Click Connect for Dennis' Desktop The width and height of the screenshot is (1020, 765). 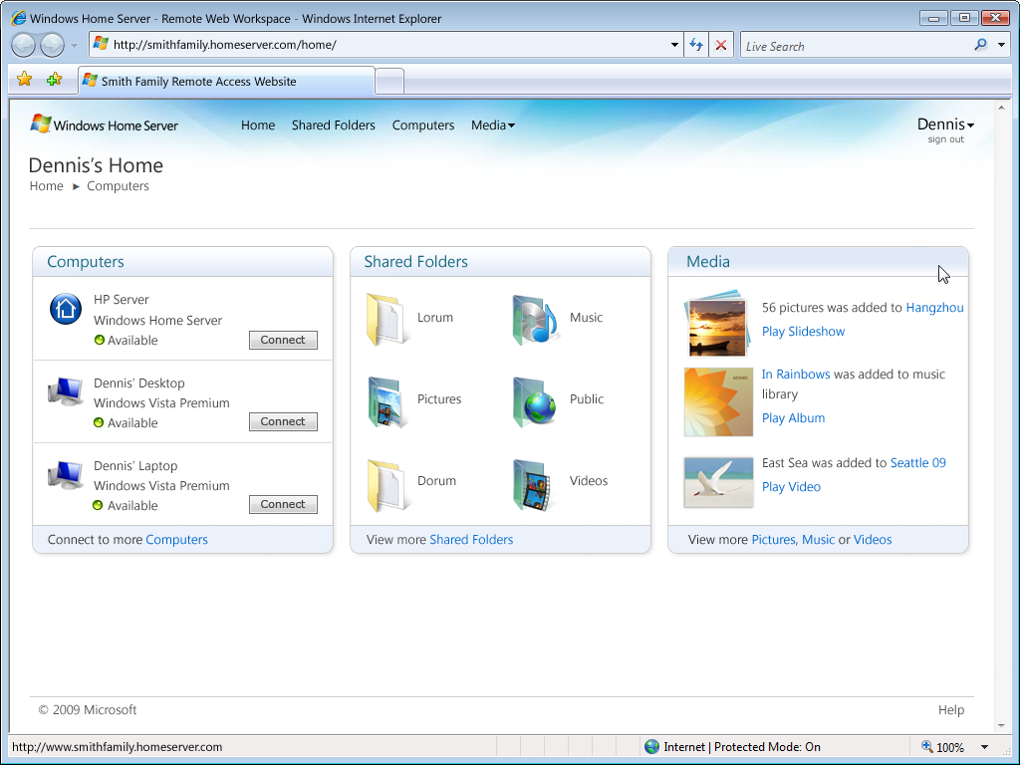coord(283,422)
